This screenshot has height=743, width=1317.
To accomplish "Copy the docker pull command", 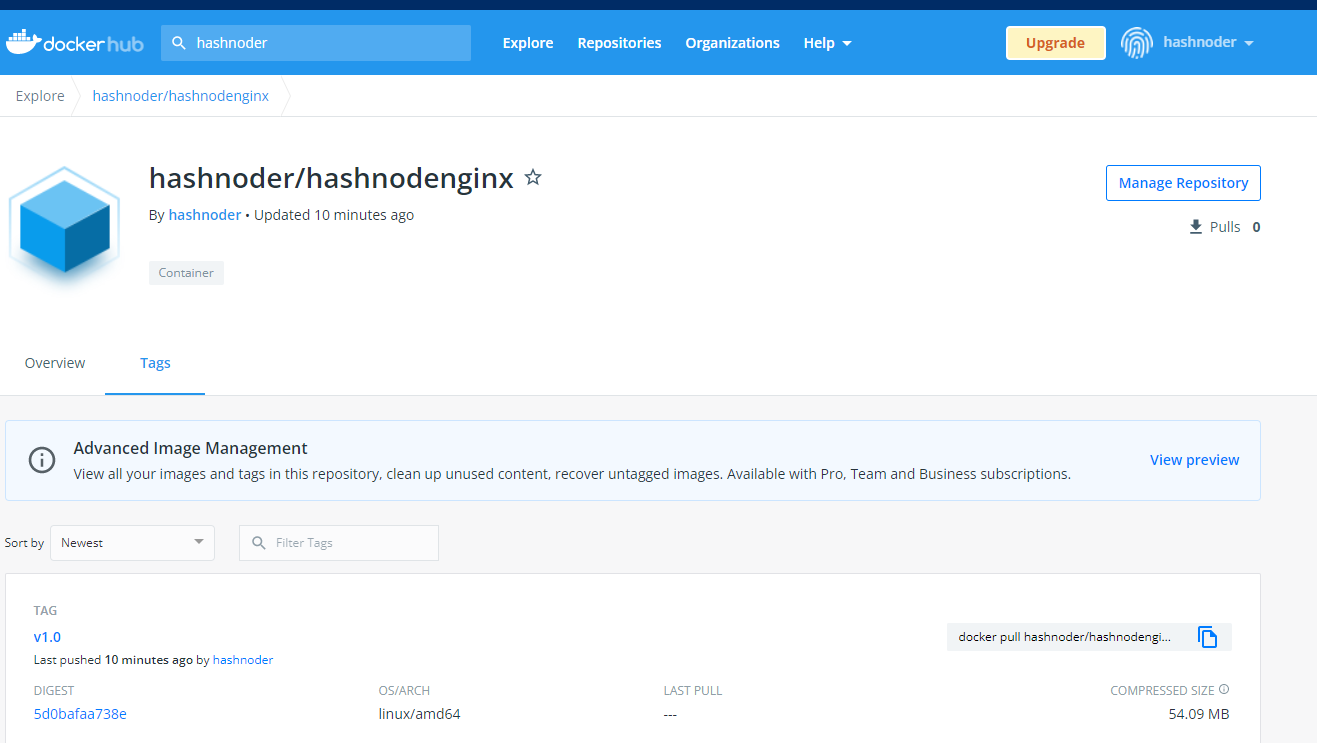I will [x=1208, y=637].
